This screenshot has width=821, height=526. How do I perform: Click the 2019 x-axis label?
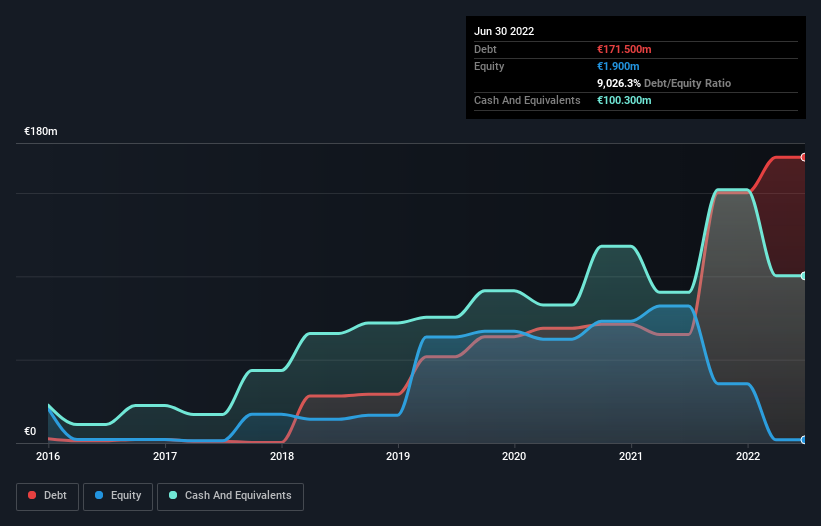point(398,456)
